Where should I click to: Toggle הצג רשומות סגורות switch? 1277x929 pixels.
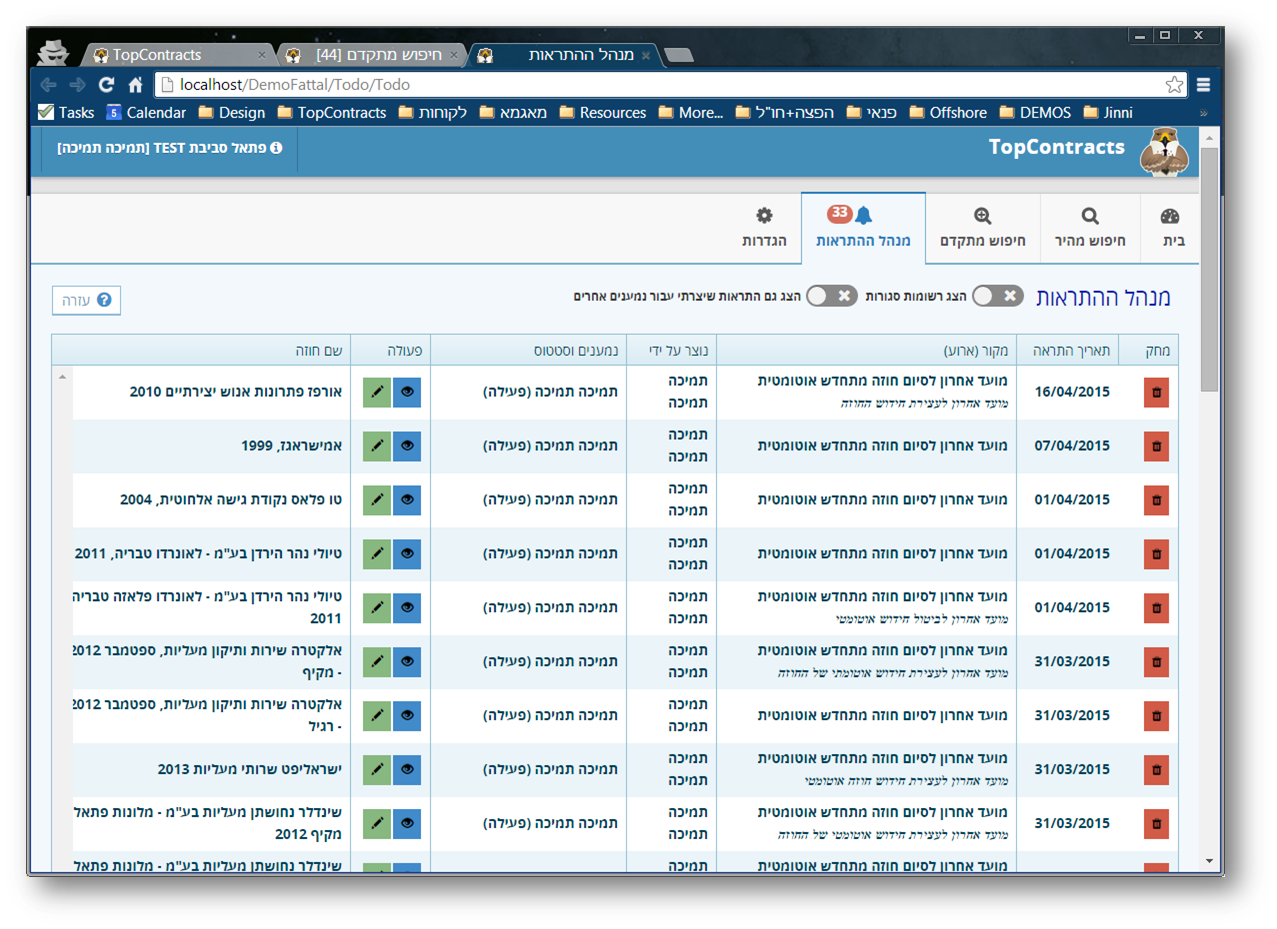pyautogui.click(x=998, y=295)
